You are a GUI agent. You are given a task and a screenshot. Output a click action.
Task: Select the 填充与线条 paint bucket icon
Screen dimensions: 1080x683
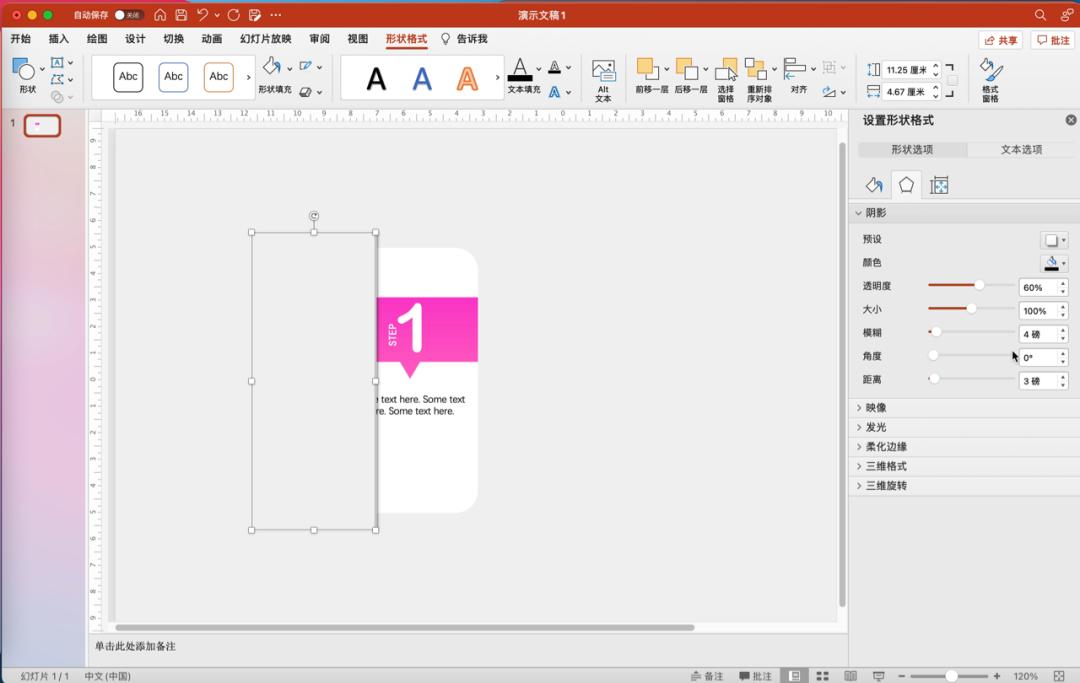point(872,184)
